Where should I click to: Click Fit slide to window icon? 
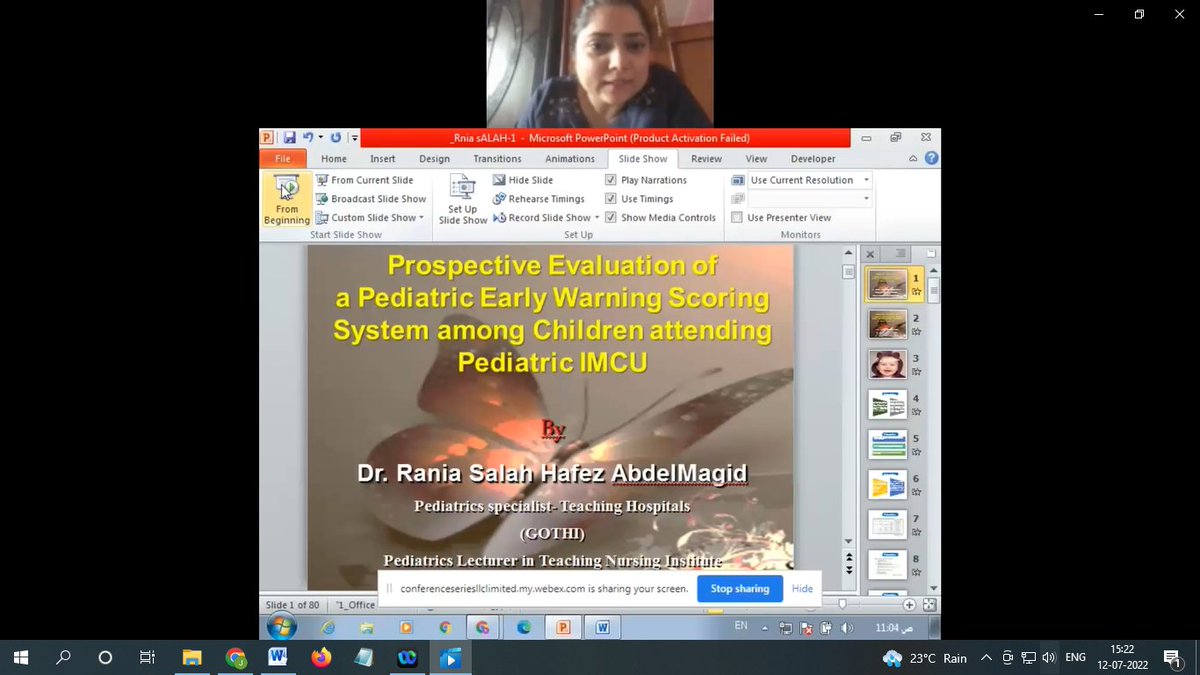(930, 605)
